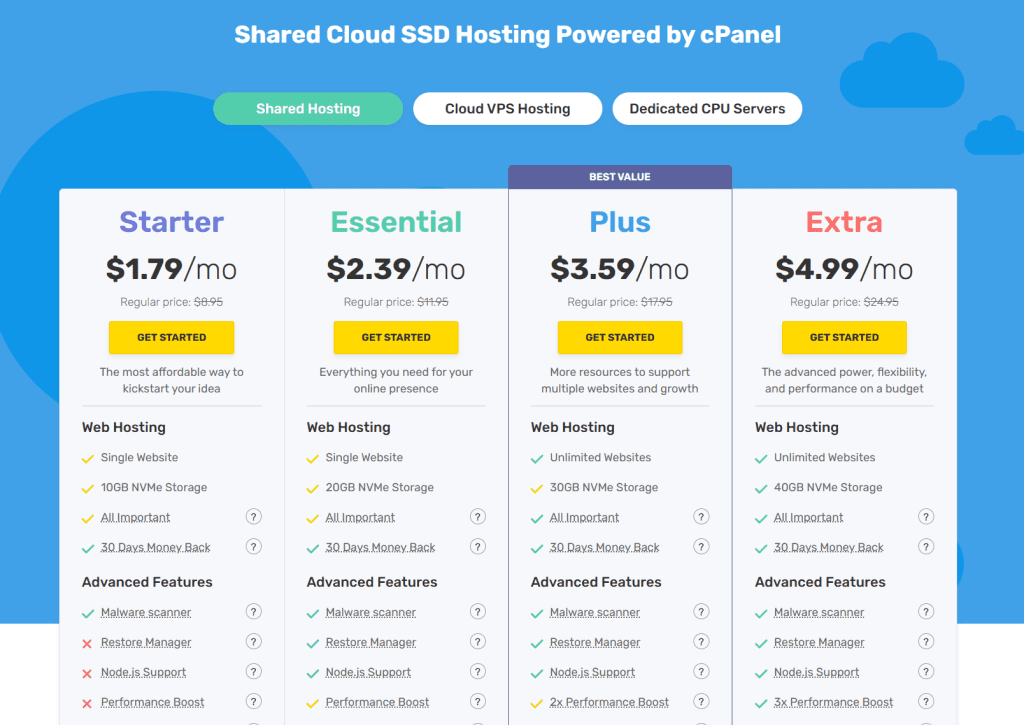Open the Extra Node.js Support link
The height and width of the screenshot is (725, 1024).
tap(816, 673)
